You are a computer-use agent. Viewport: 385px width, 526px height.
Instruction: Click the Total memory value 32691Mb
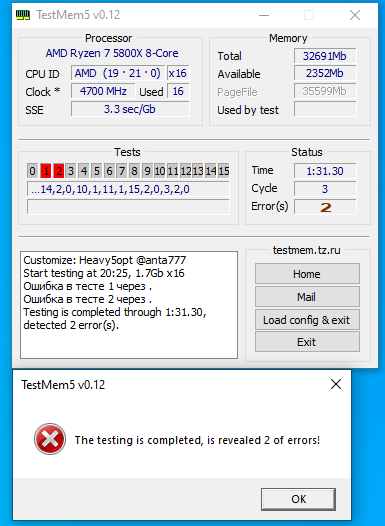(x=325, y=56)
